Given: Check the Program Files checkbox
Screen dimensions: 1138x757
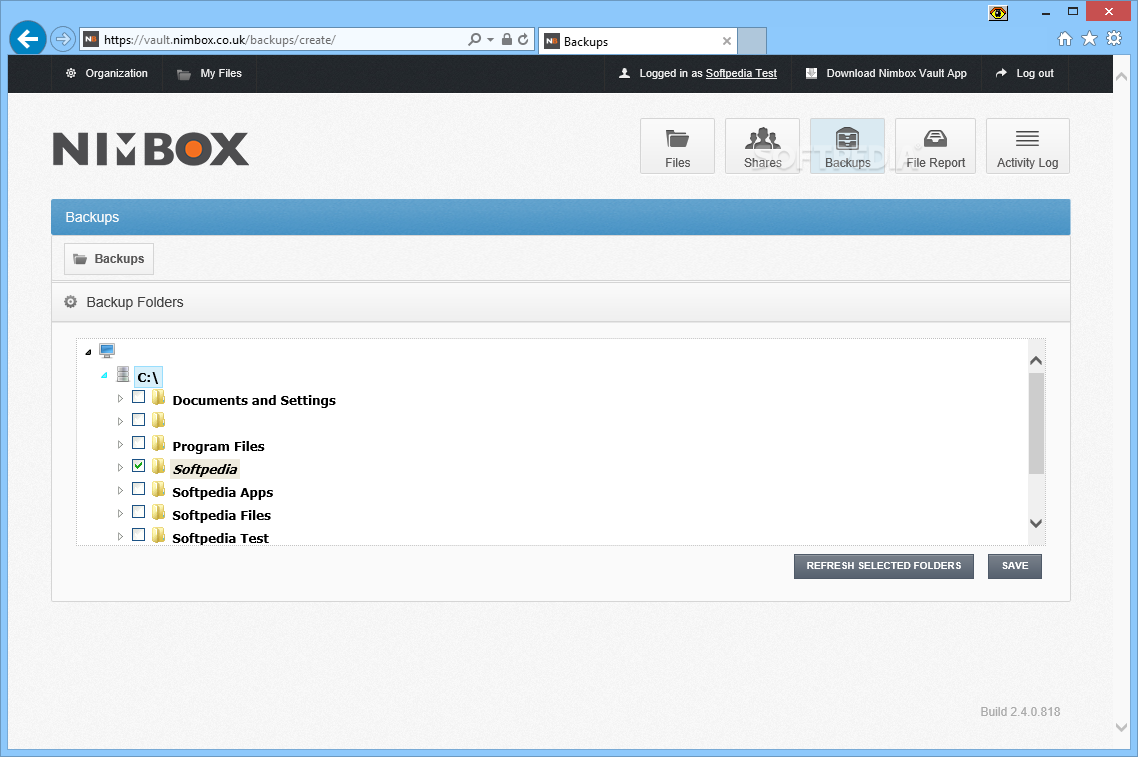Looking at the screenshot, I should 139,443.
